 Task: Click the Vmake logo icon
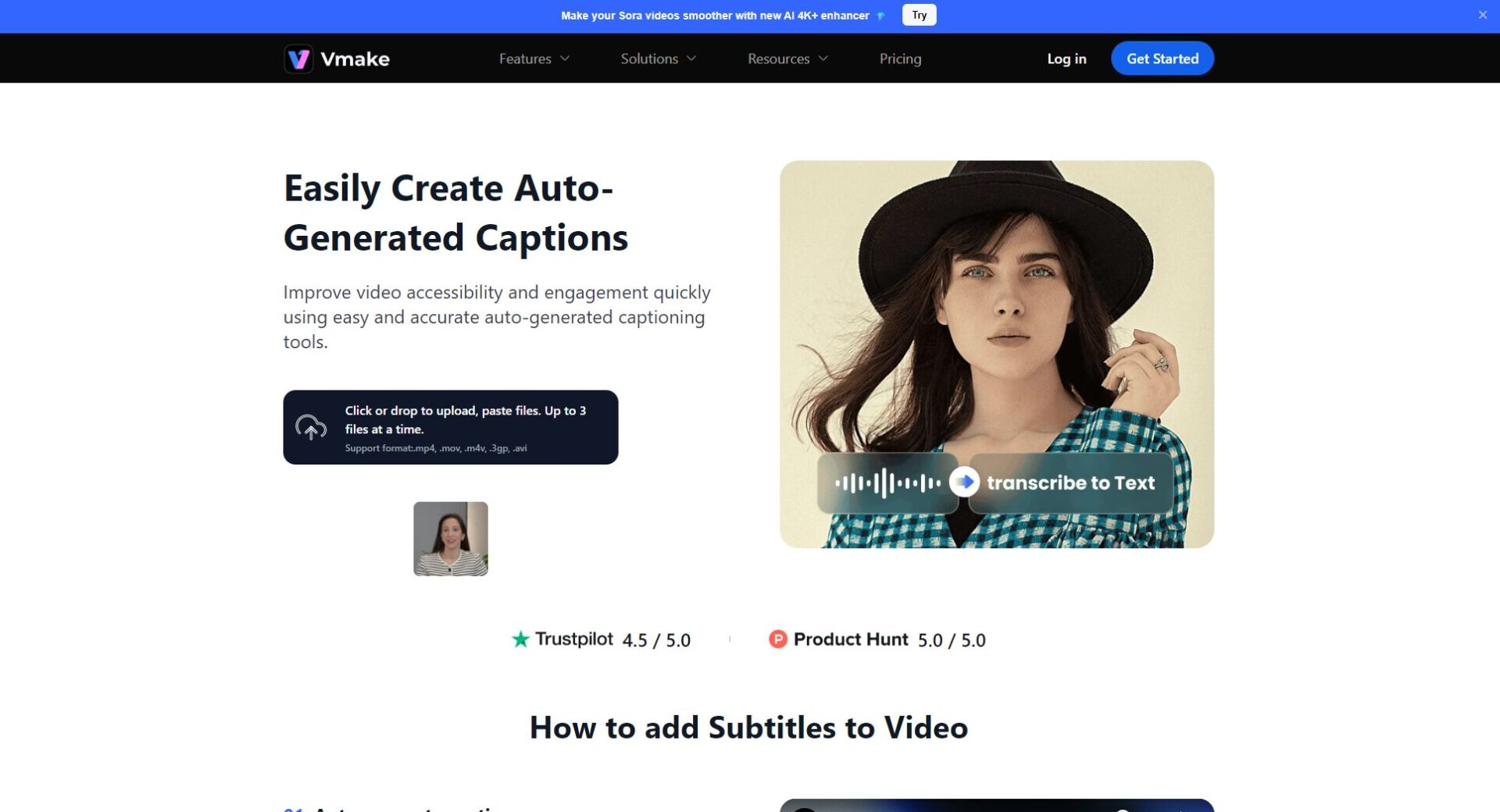(298, 59)
